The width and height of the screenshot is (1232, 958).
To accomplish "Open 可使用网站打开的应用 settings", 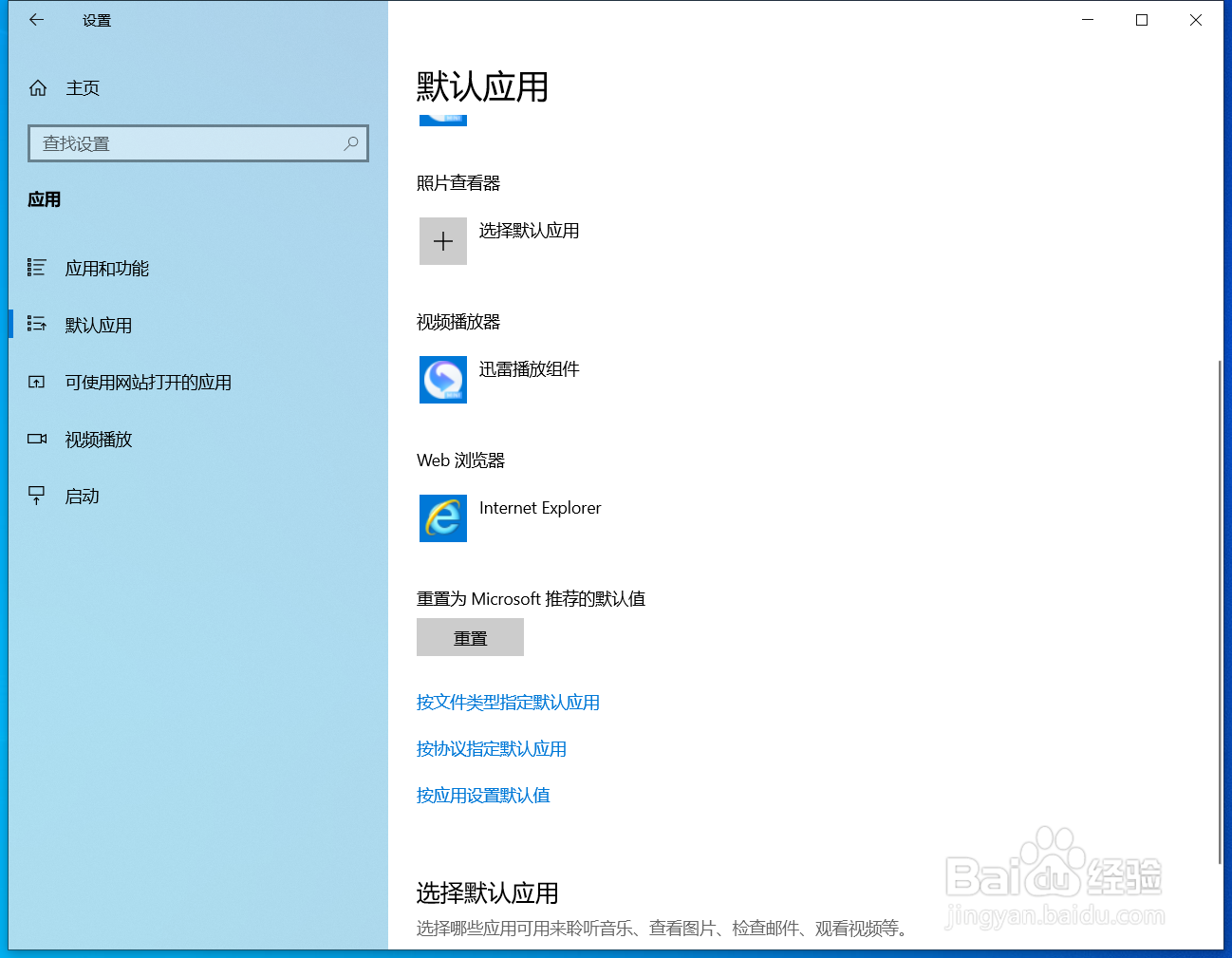I will click(x=147, y=383).
